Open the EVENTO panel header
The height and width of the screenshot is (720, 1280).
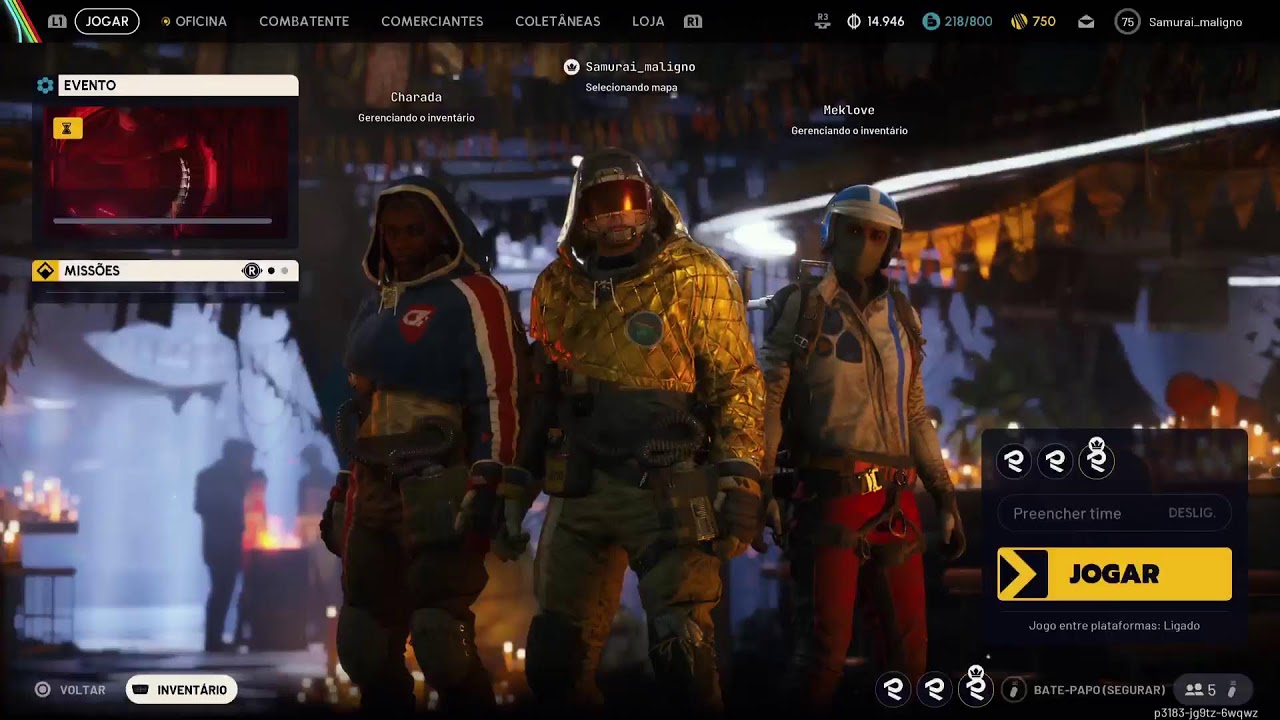[178, 86]
